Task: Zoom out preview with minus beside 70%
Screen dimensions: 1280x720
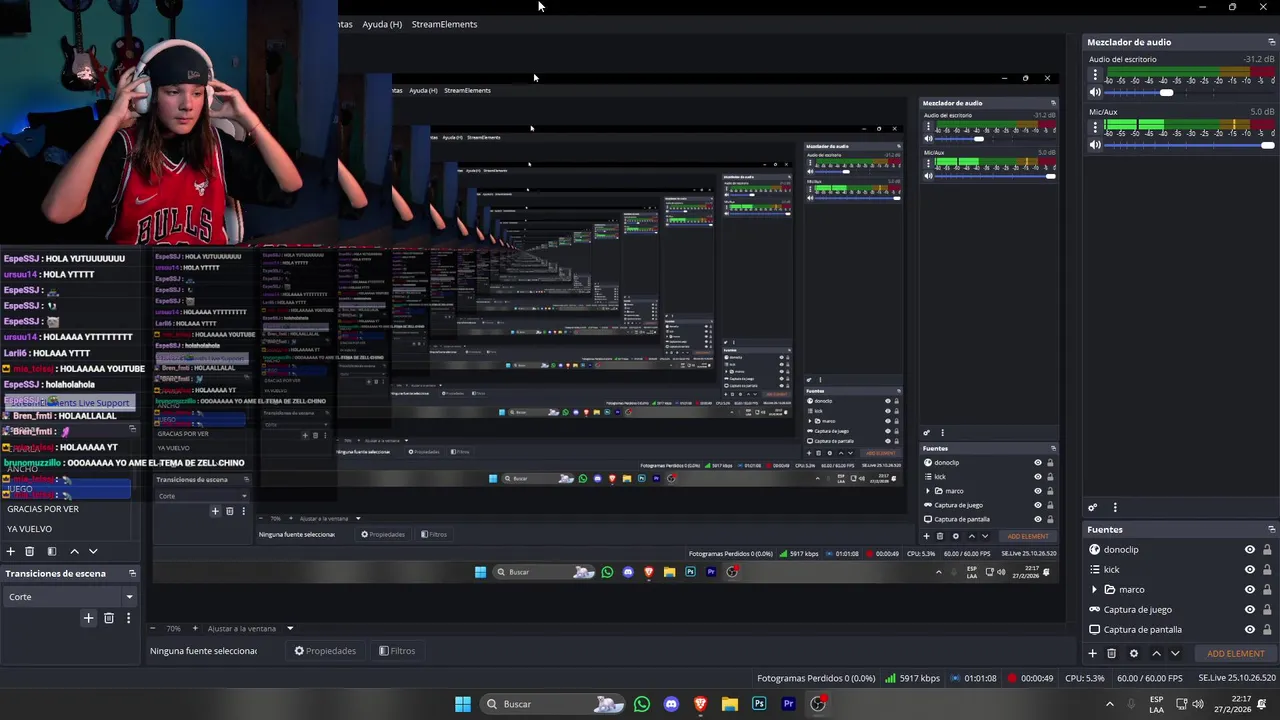Action: (x=153, y=628)
